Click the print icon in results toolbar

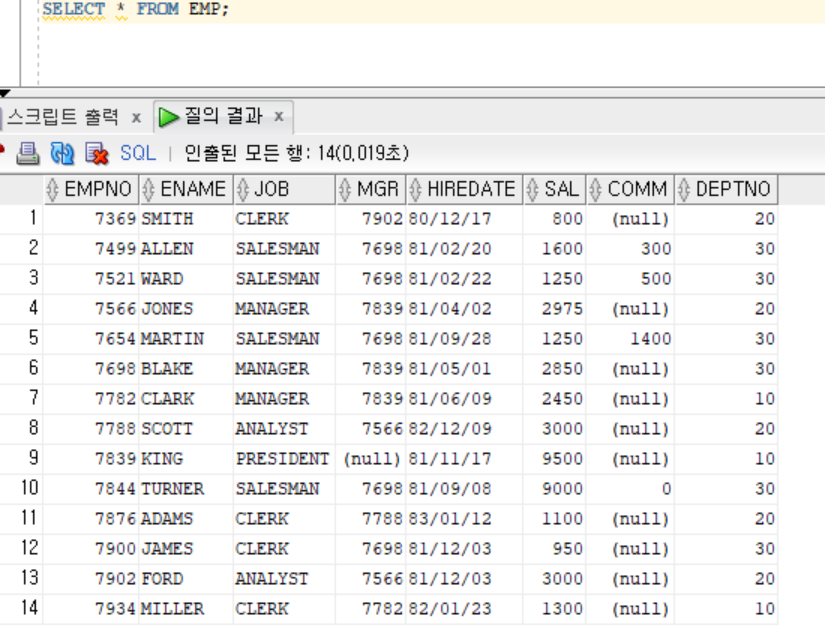[27, 153]
